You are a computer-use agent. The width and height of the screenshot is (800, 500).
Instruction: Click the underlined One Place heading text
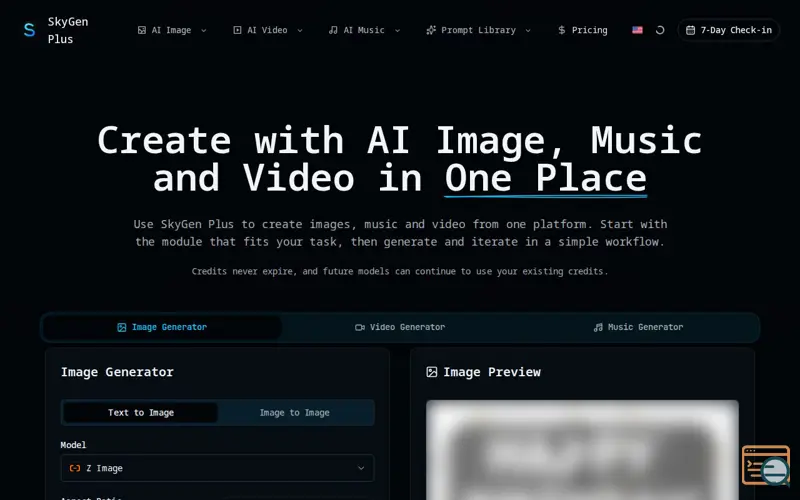[545, 178]
